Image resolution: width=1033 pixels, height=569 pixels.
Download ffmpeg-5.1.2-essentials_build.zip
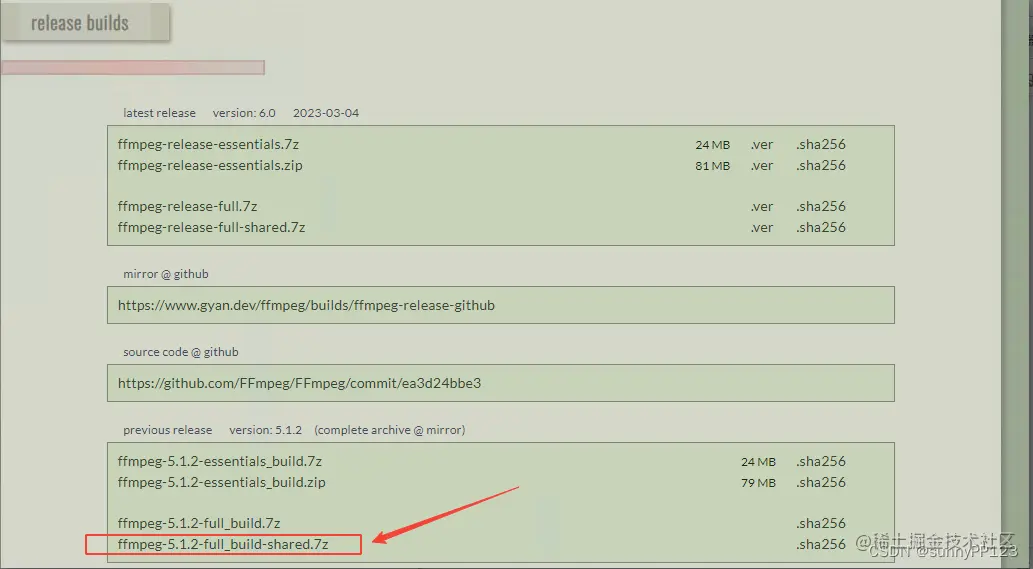221,483
